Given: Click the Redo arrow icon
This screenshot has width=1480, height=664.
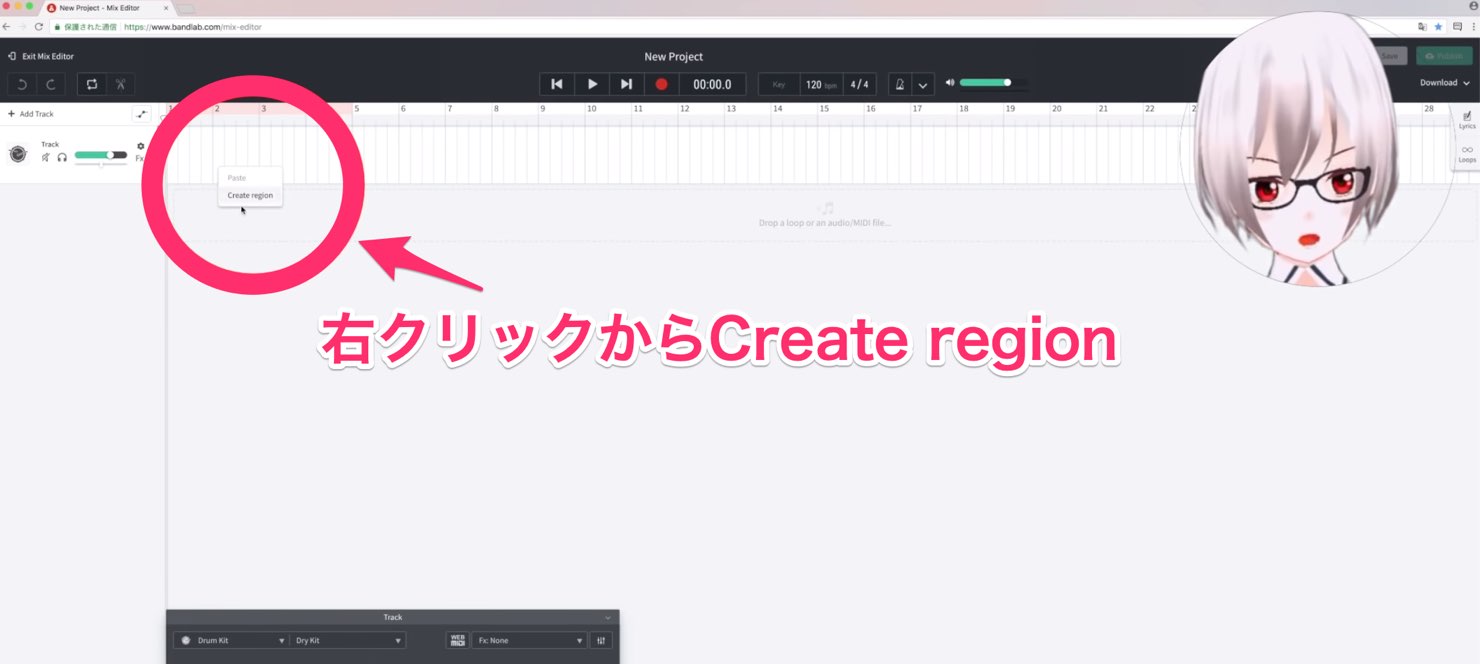Looking at the screenshot, I should (51, 84).
